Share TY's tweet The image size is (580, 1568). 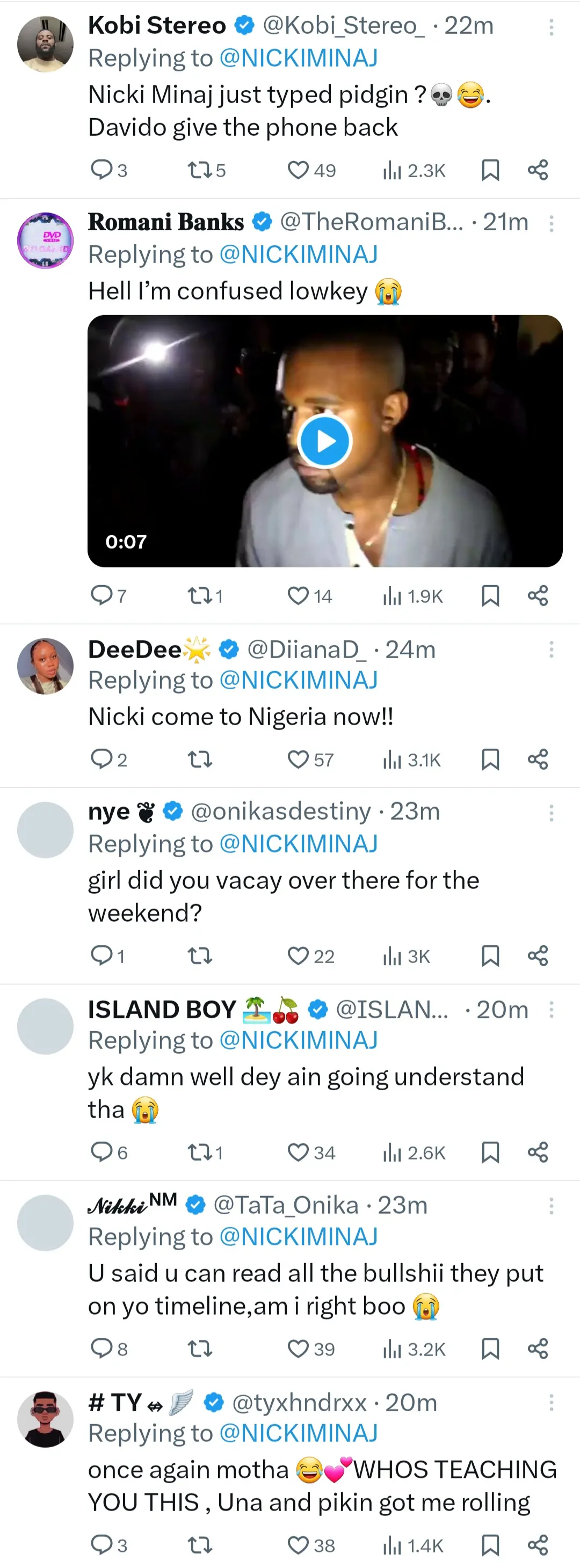pyautogui.click(x=538, y=1545)
